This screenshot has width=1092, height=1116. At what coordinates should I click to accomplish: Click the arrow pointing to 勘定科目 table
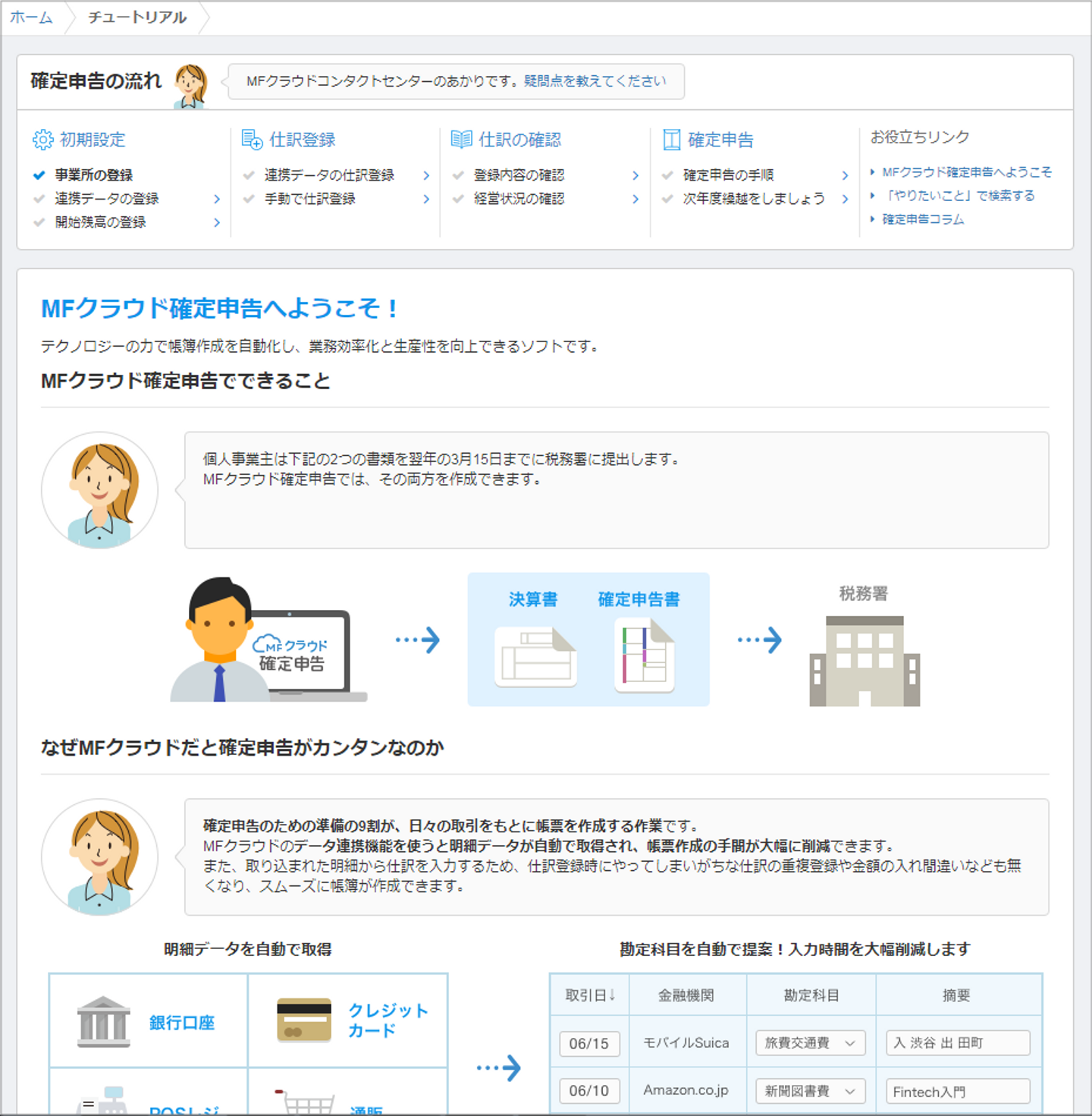click(x=499, y=1068)
